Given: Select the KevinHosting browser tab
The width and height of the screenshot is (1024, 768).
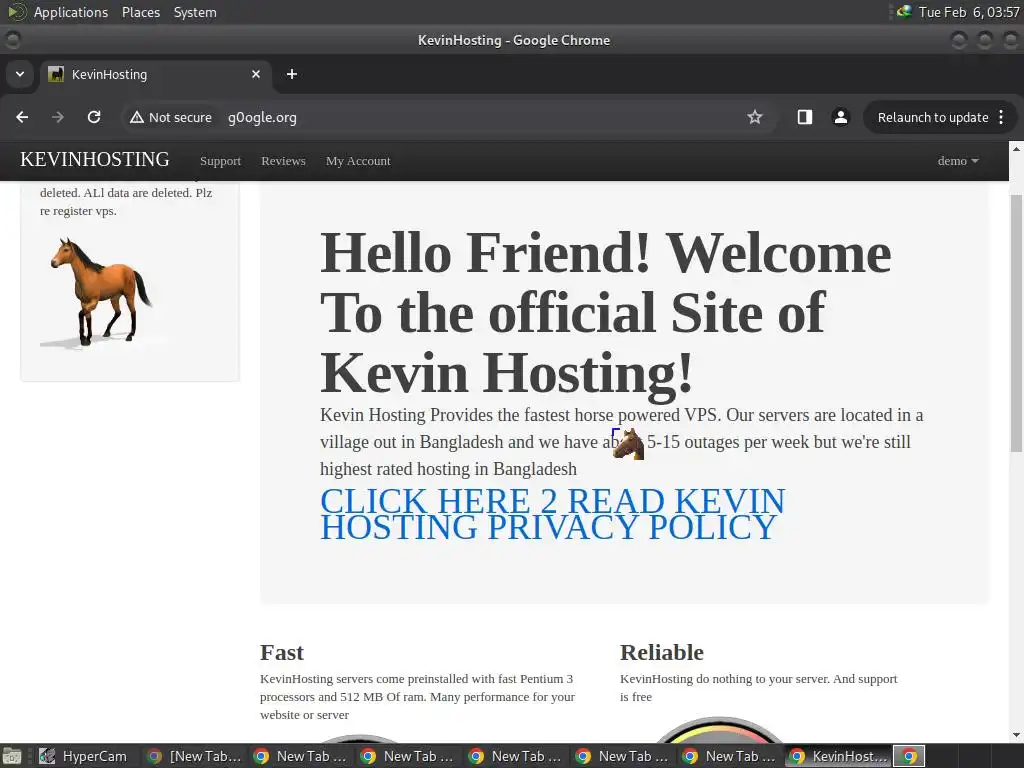Looking at the screenshot, I should coord(155,74).
